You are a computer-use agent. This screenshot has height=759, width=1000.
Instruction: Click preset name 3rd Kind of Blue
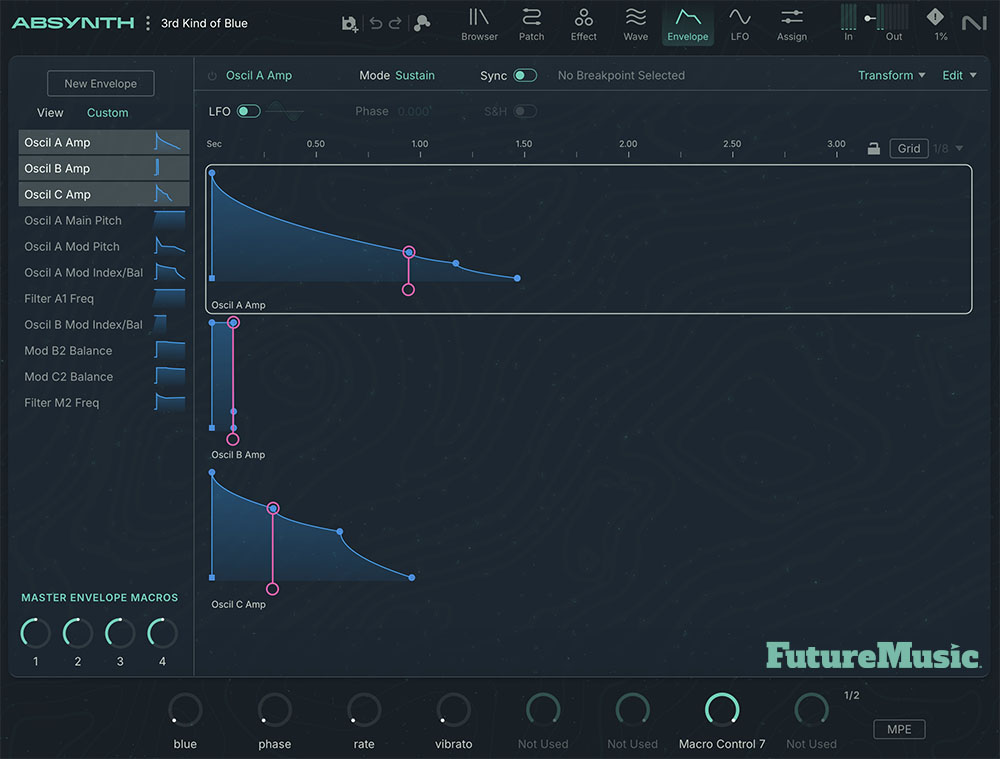[204, 24]
